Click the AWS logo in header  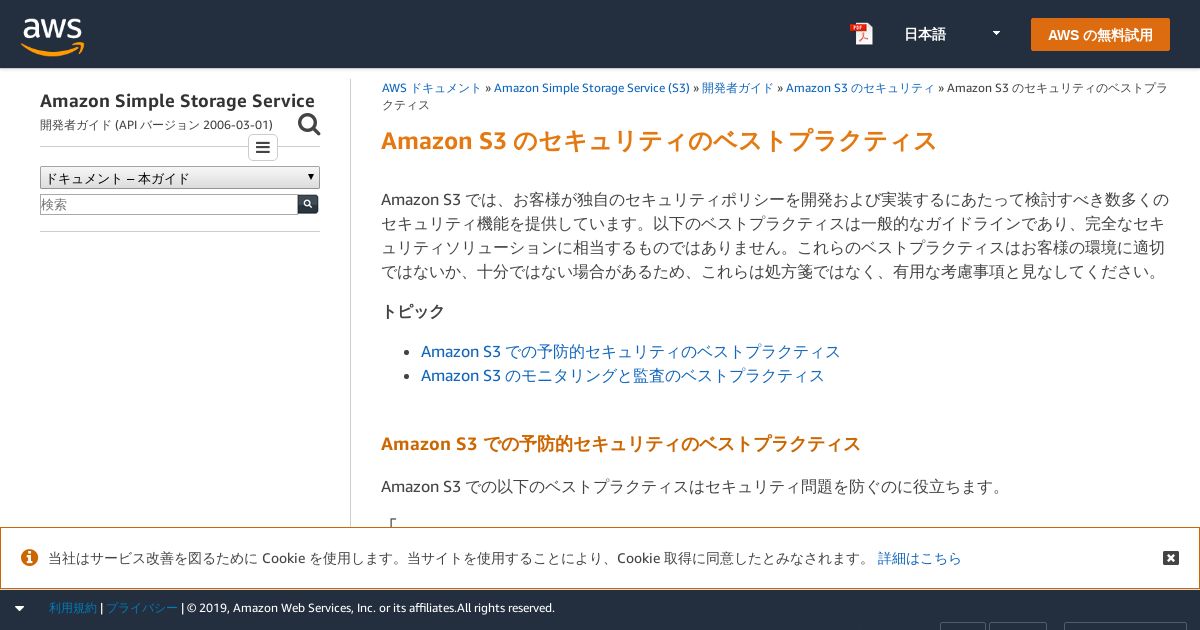point(53,36)
